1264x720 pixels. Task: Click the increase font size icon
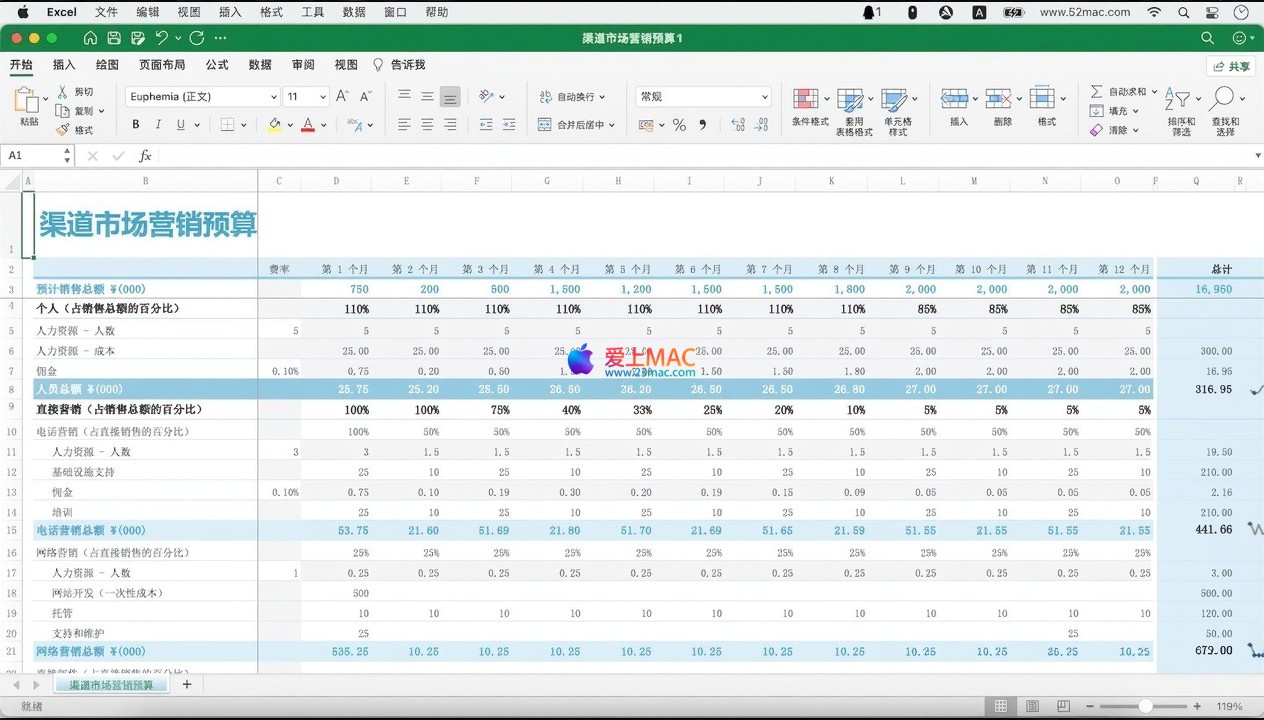(x=342, y=97)
